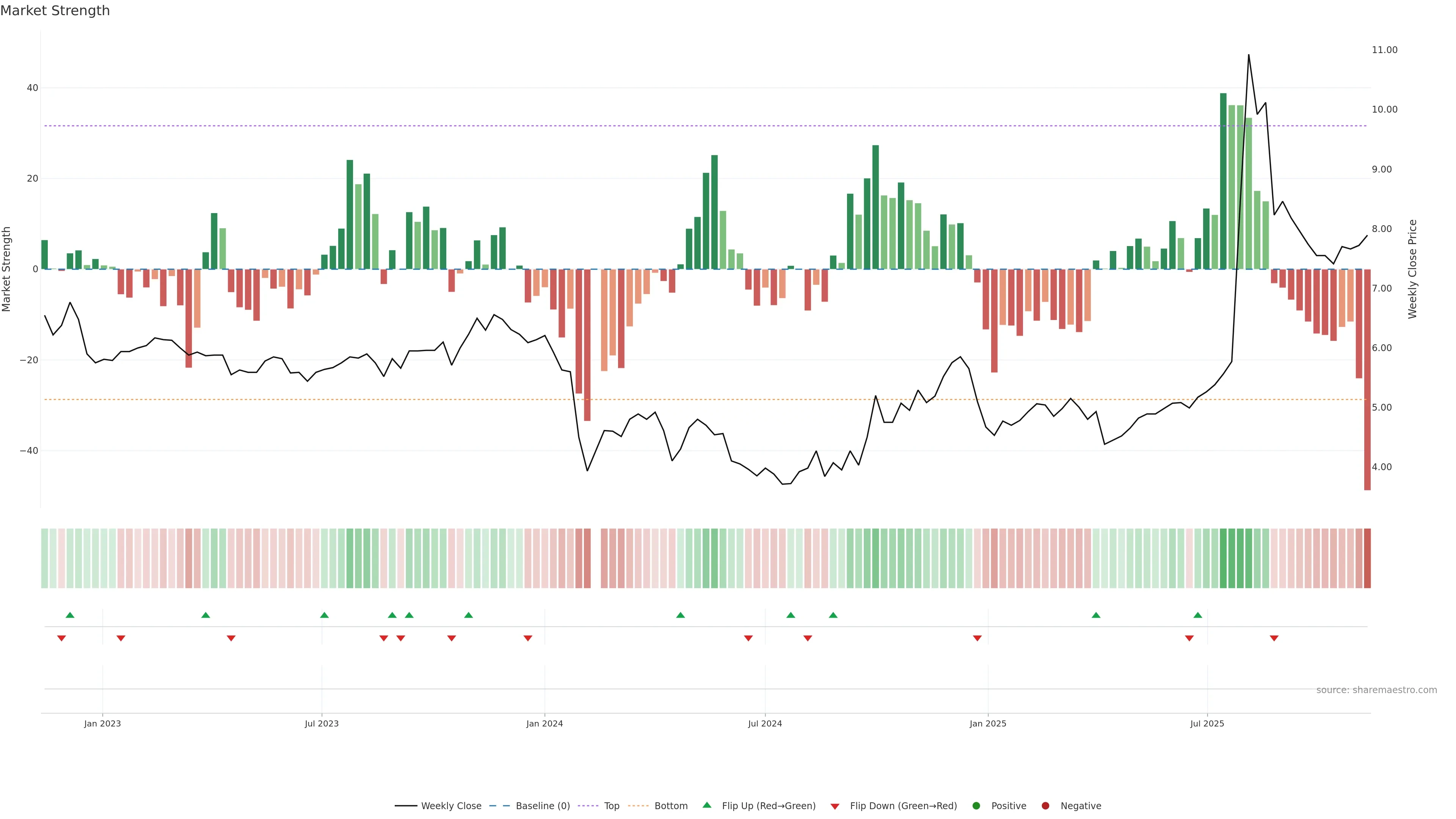Screen dimensions: 1456x819
Task: Click the darkest red heatmap cell at far right
Action: 1367,558
